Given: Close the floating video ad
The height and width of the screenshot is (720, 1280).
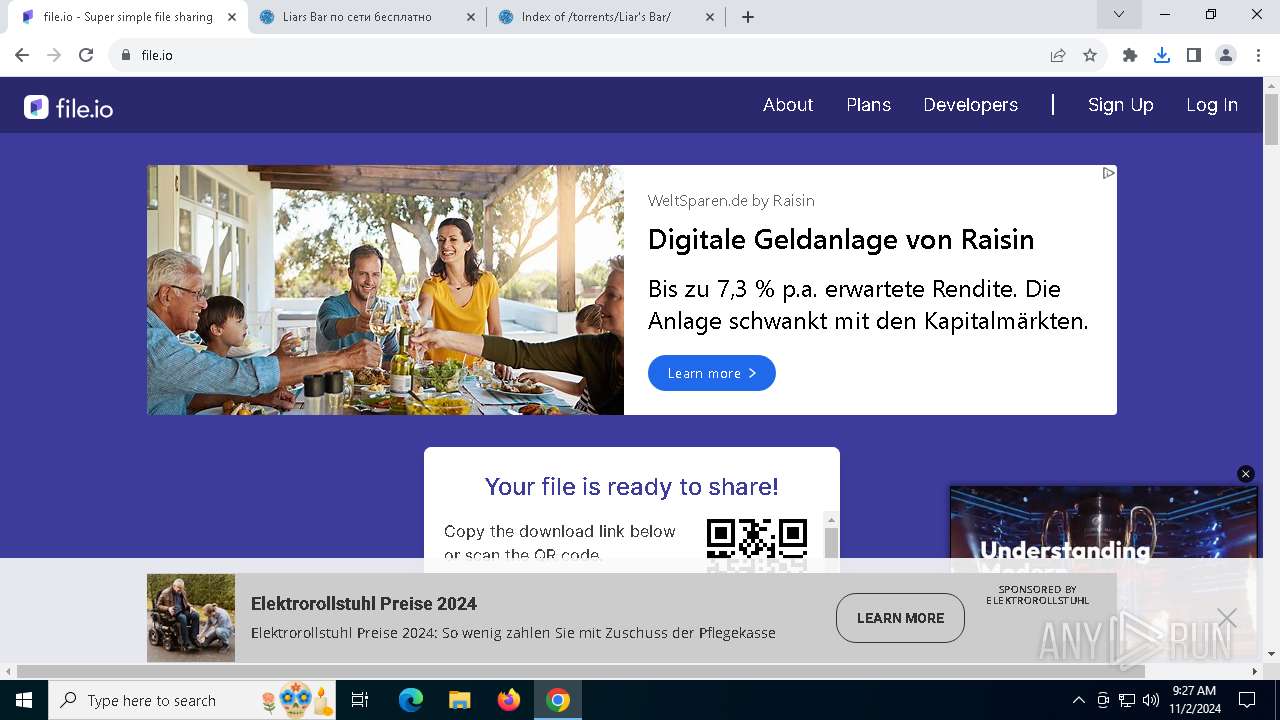Looking at the screenshot, I should [x=1246, y=474].
